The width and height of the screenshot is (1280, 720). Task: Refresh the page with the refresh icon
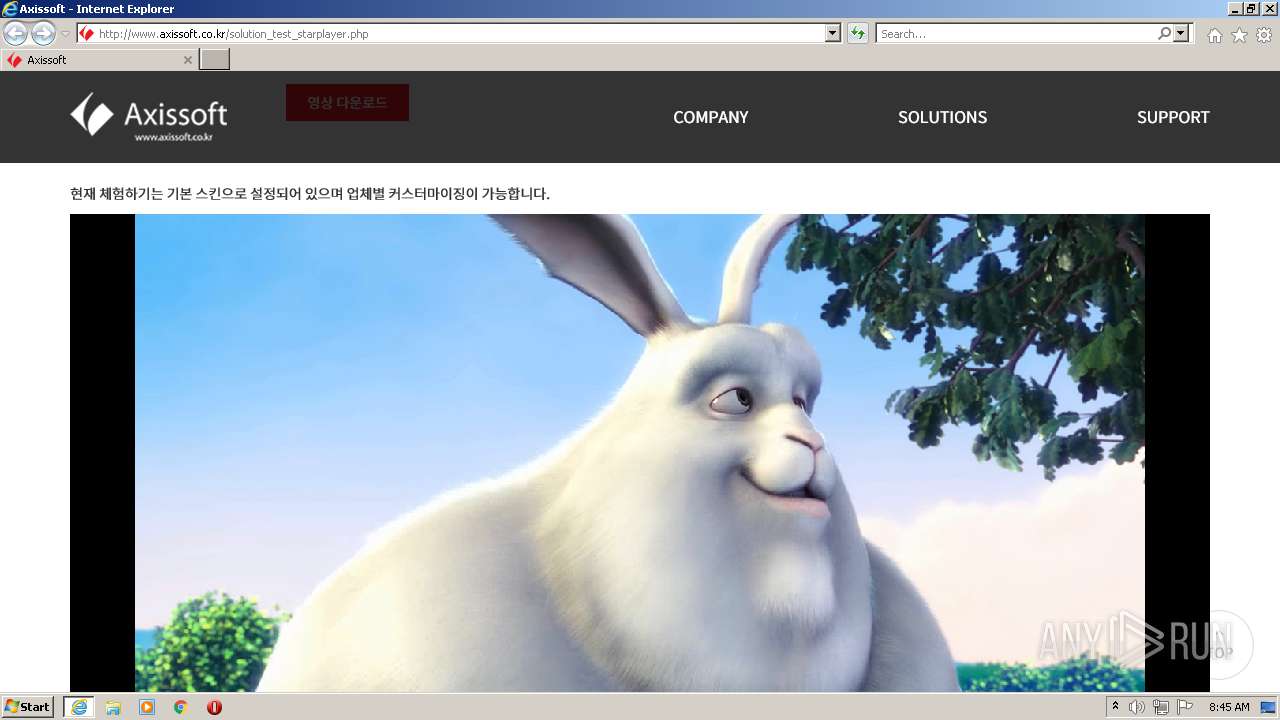(858, 34)
